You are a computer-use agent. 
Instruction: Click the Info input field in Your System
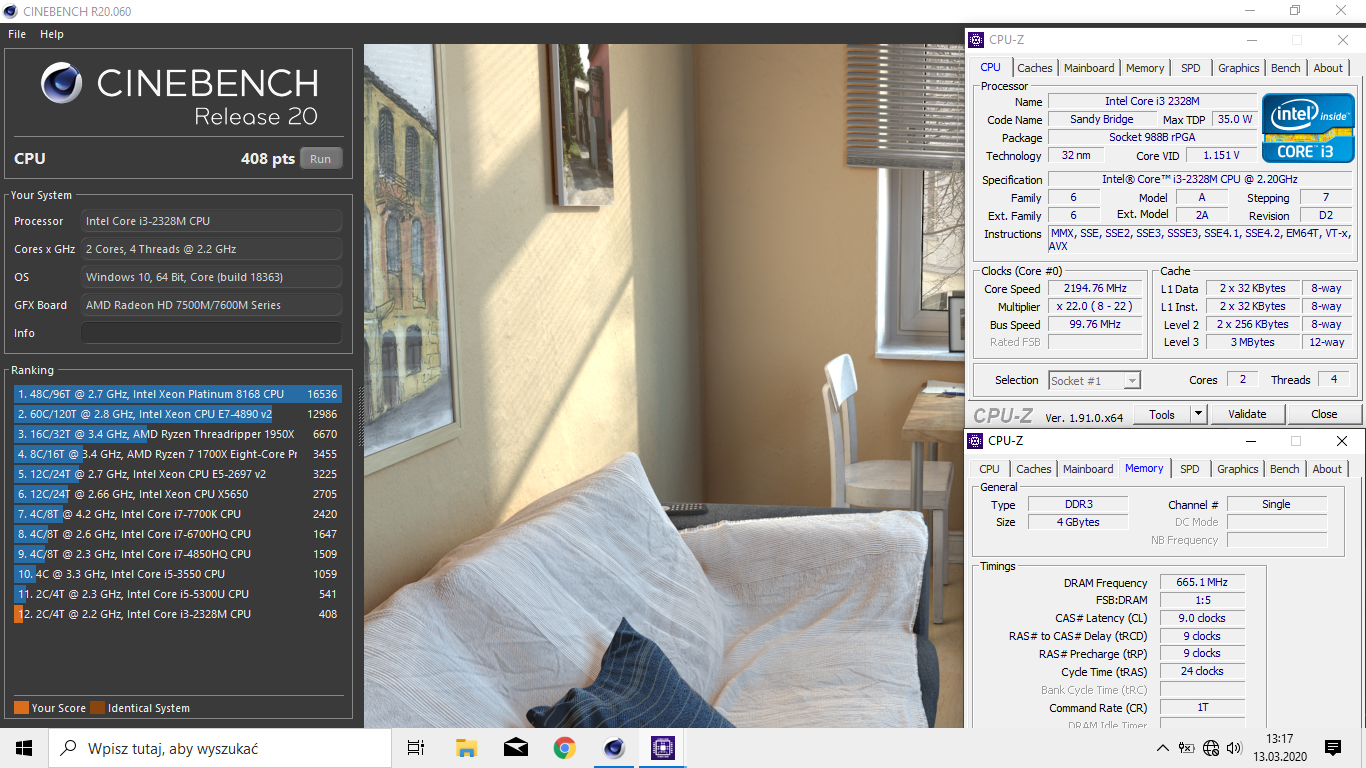pos(211,333)
